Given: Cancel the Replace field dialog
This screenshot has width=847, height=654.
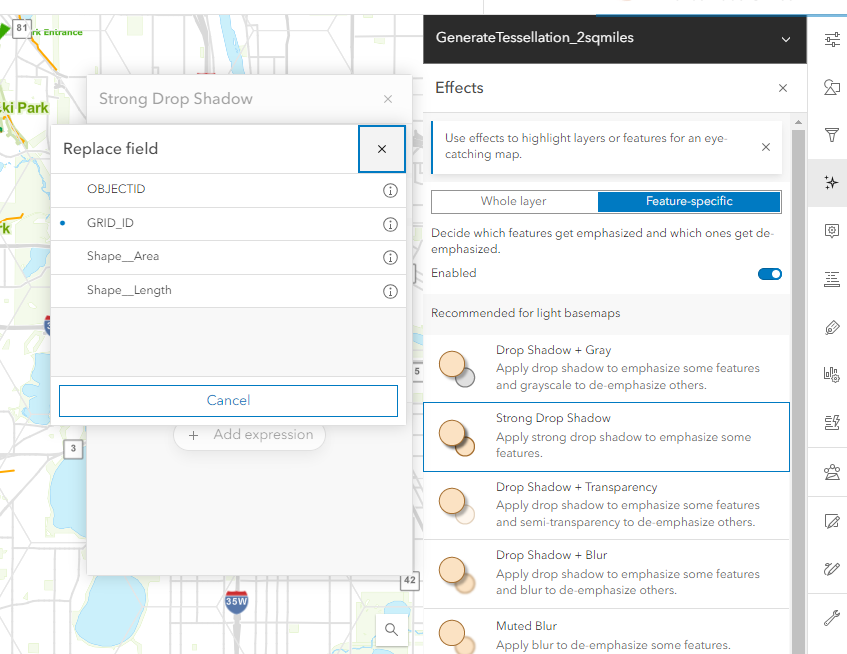Looking at the screenshot, I should pyautogui.click(x=227, y=401).
